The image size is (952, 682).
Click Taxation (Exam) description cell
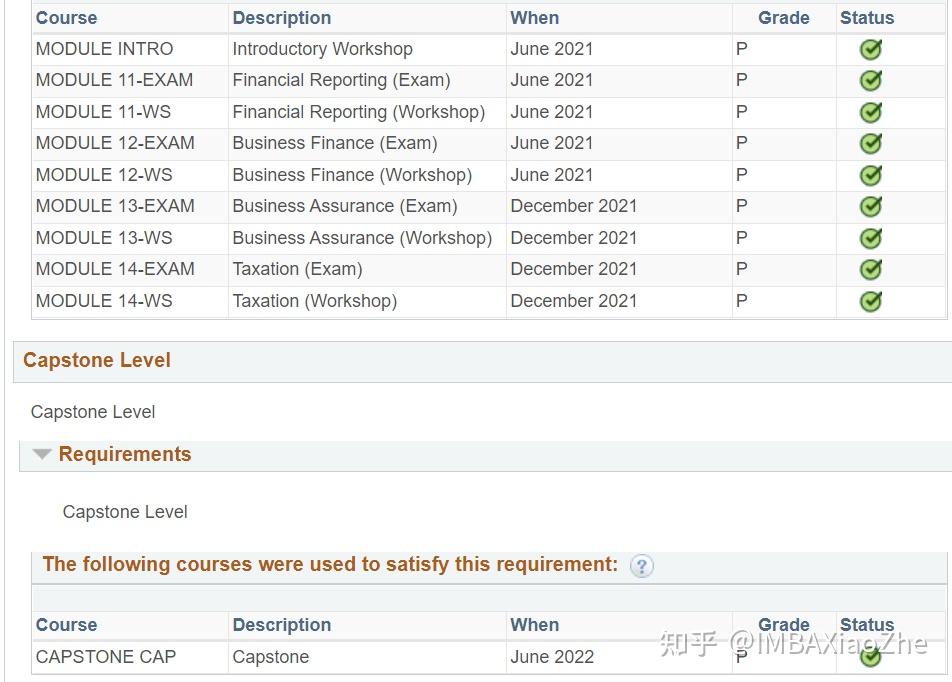(x=297, y=269)
